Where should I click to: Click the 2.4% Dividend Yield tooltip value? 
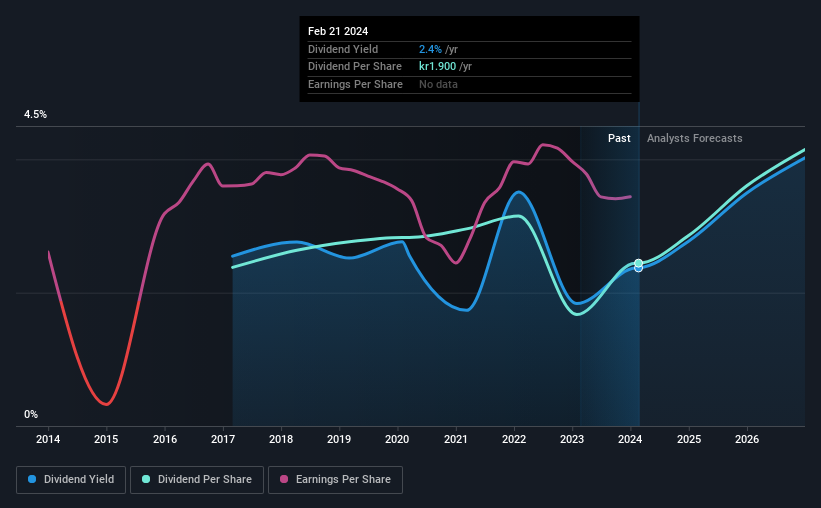pyautogui.click(x=430, y=49)
